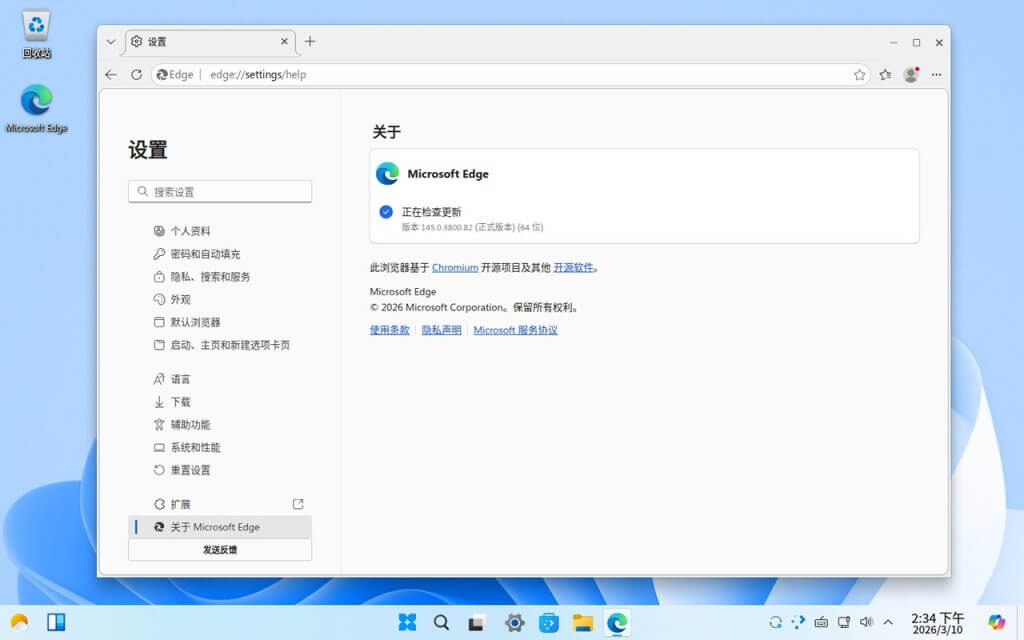Open File Explorer in taskbar

583,622
